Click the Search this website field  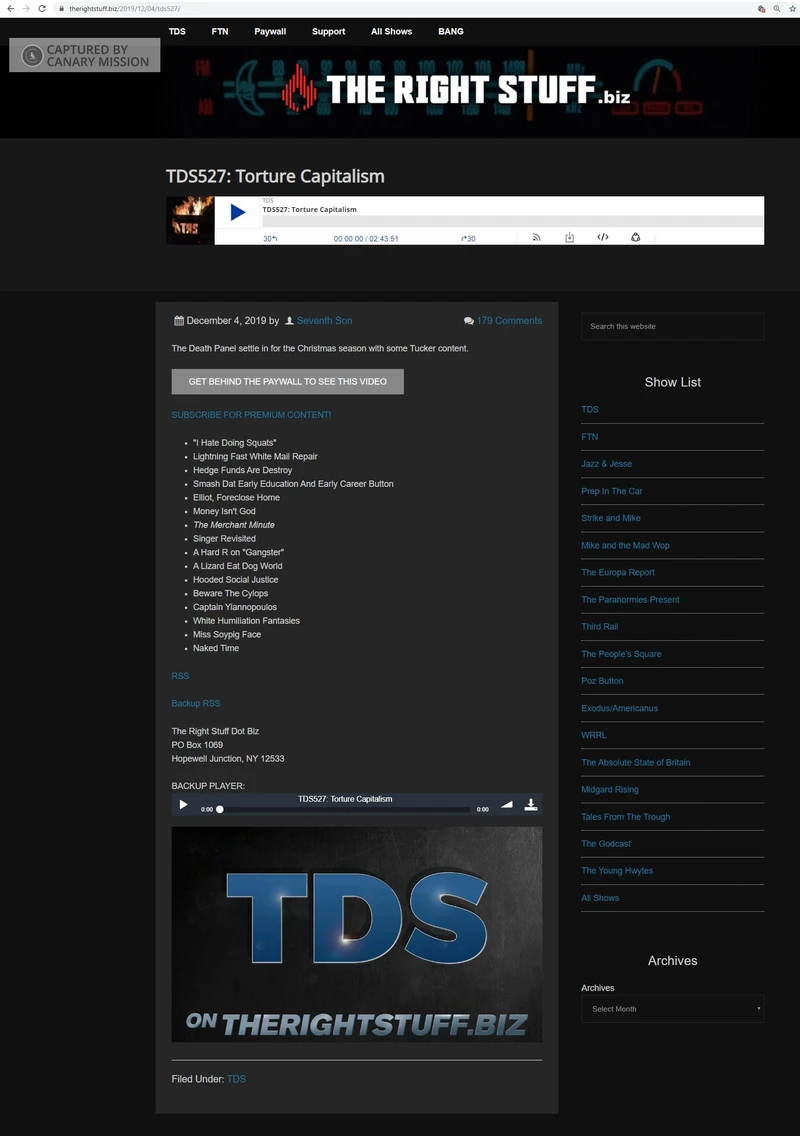(x=672, y=326)
